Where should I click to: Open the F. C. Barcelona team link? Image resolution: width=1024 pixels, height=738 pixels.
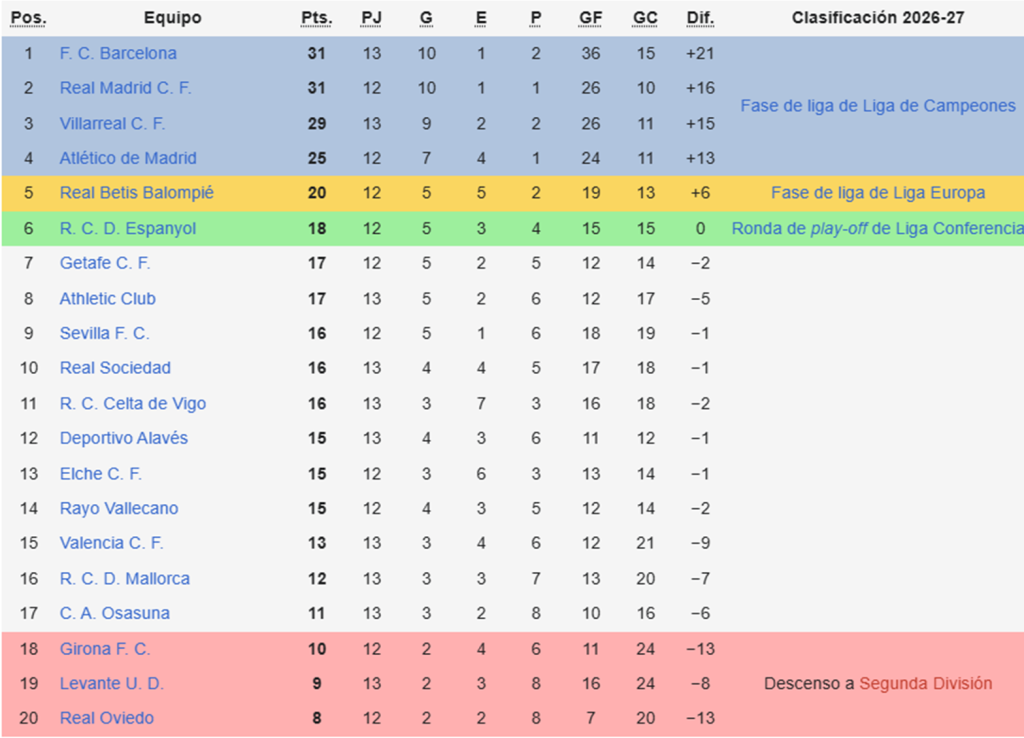click(x=118, y=53)
